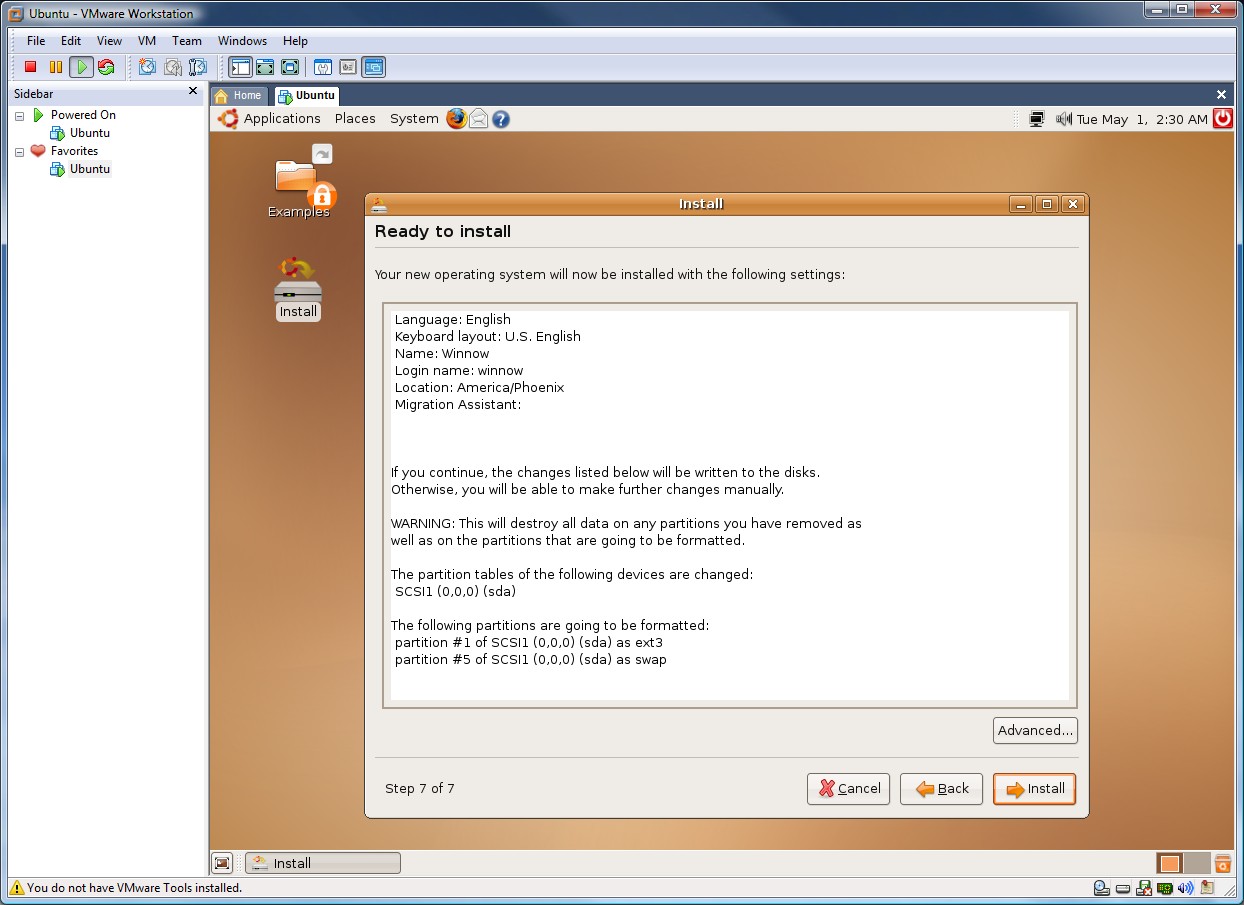Click the Install button to begin installation
Screen dimensions: 1244x905
[1034, 789]
